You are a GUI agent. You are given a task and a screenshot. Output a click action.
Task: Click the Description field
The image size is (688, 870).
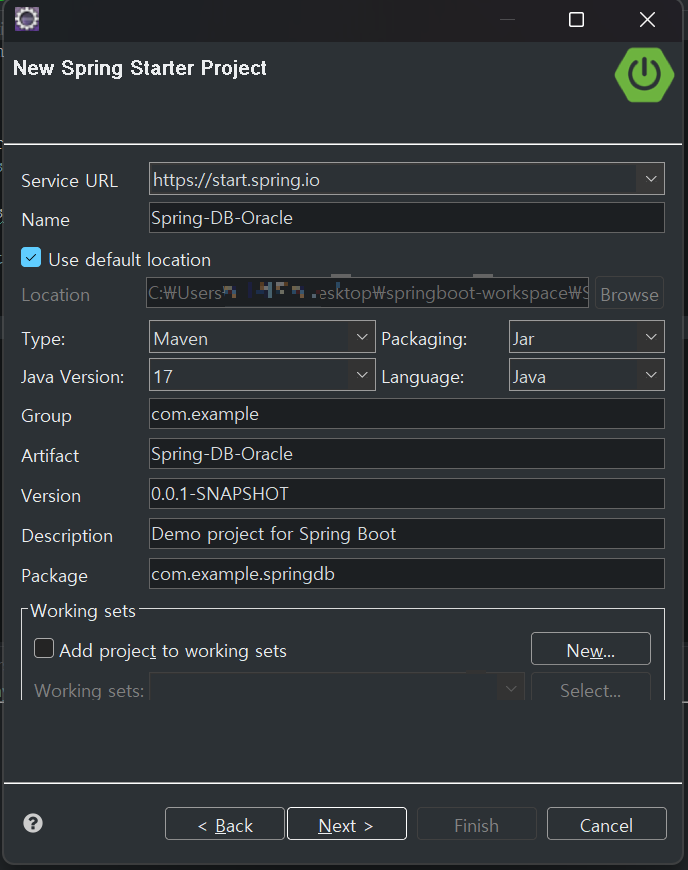pos(407,534)
